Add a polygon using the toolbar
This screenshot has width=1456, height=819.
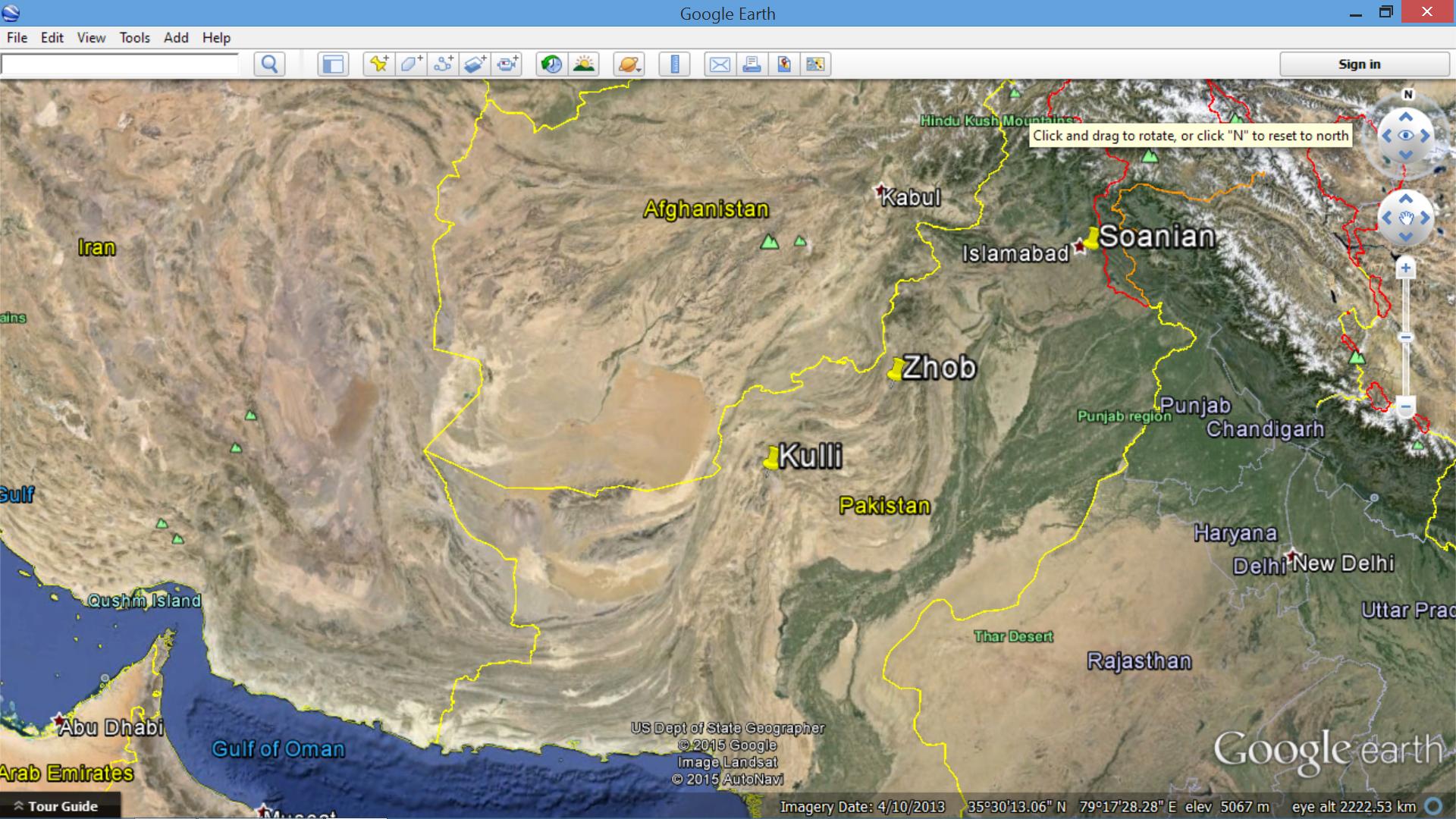click(x=411, y=64)
